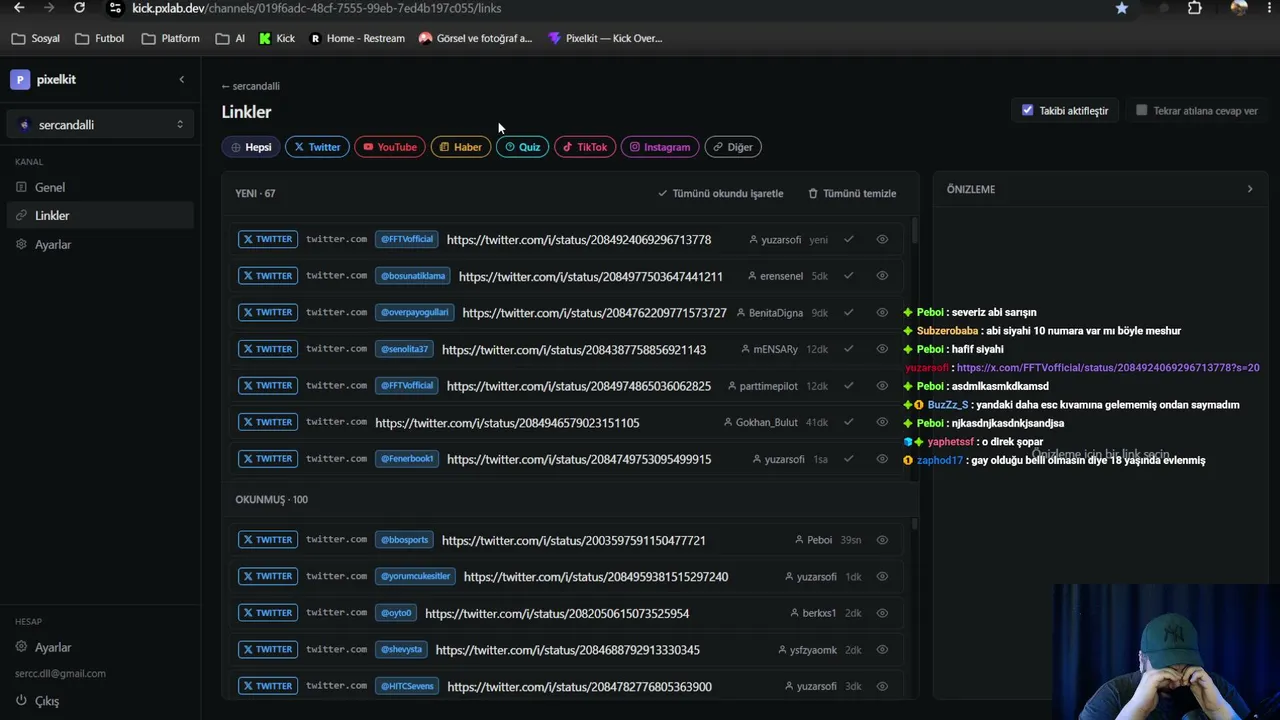Open the browser extensions puzzle icon
This screenshot has width=1280, height=720.
point(1195,8)
